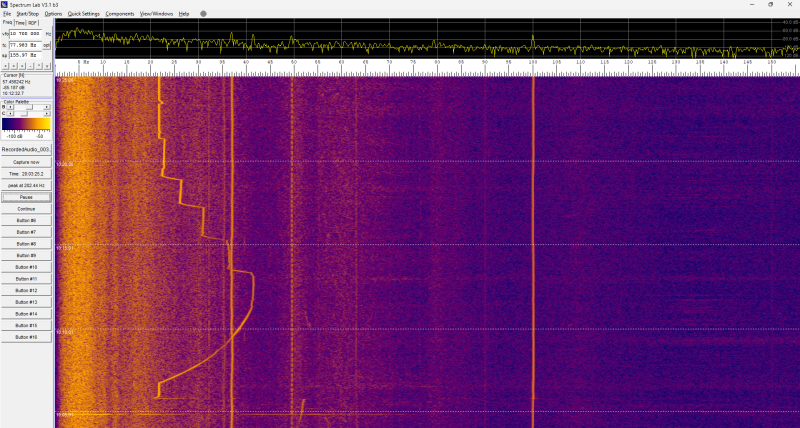Click Button #14
800x428 pixels.
[x=26, y=314]
